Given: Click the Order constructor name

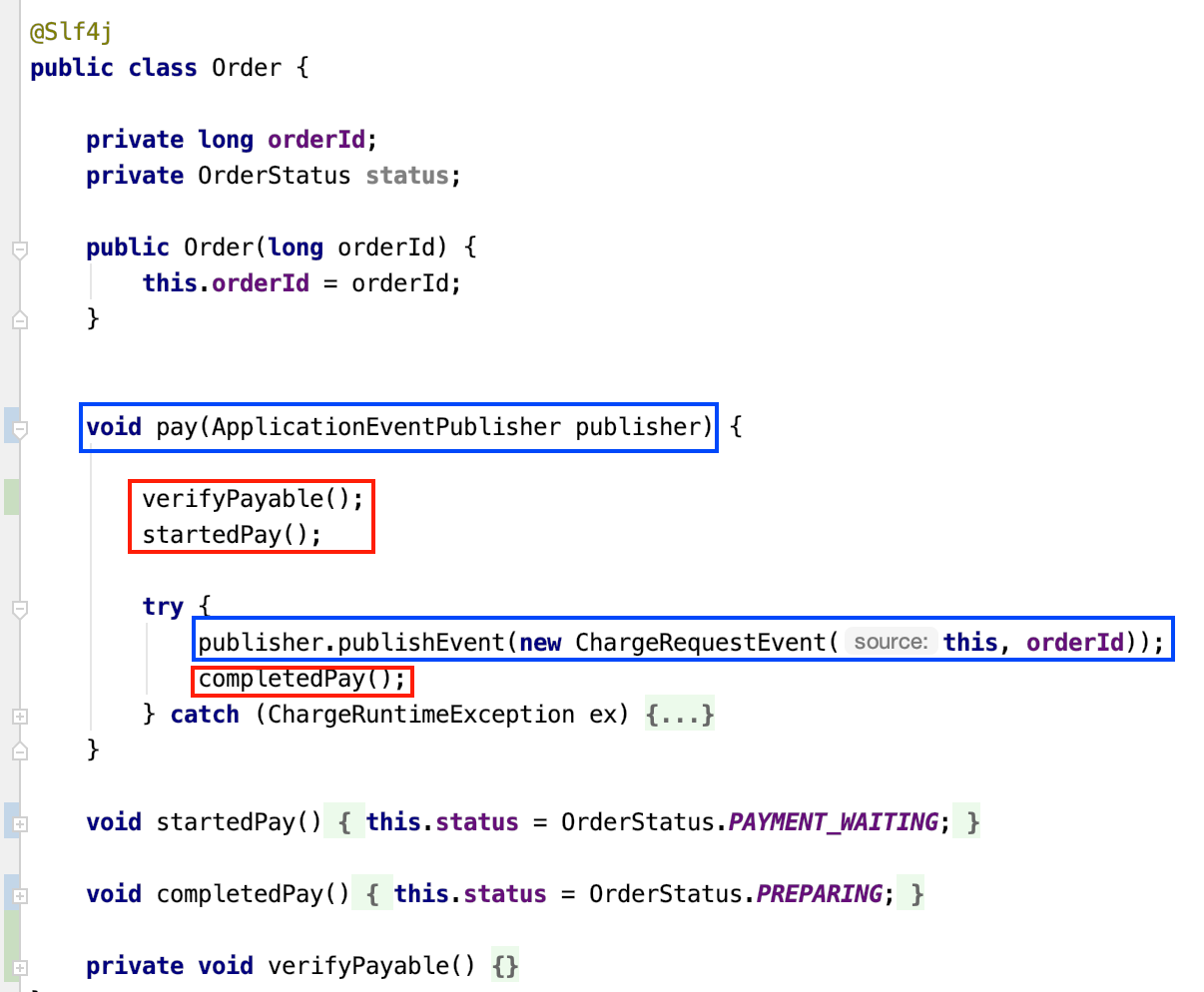Looking at the screenshot, I should coord(219,248).
